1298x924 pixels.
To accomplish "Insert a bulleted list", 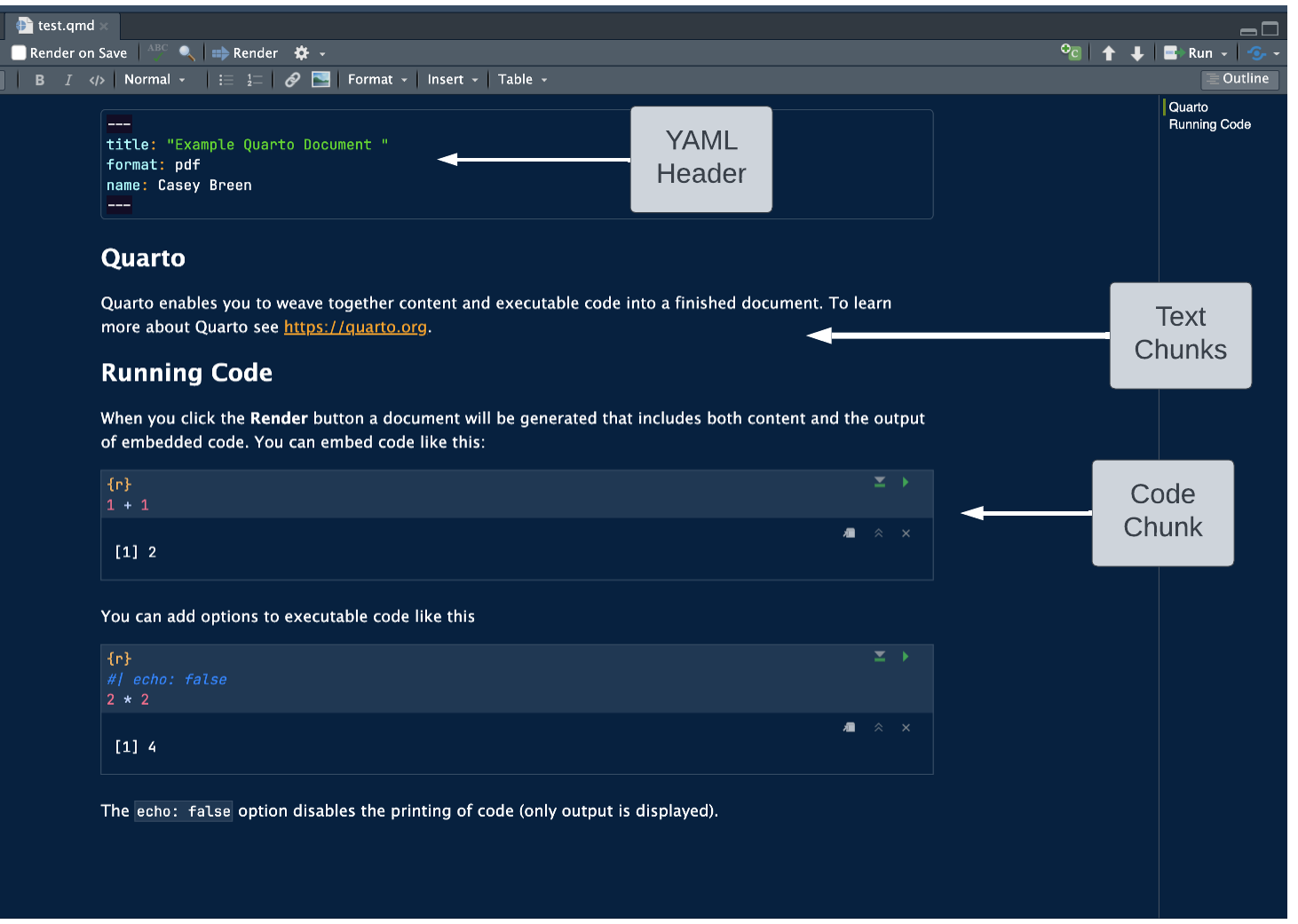I will 226,80.
